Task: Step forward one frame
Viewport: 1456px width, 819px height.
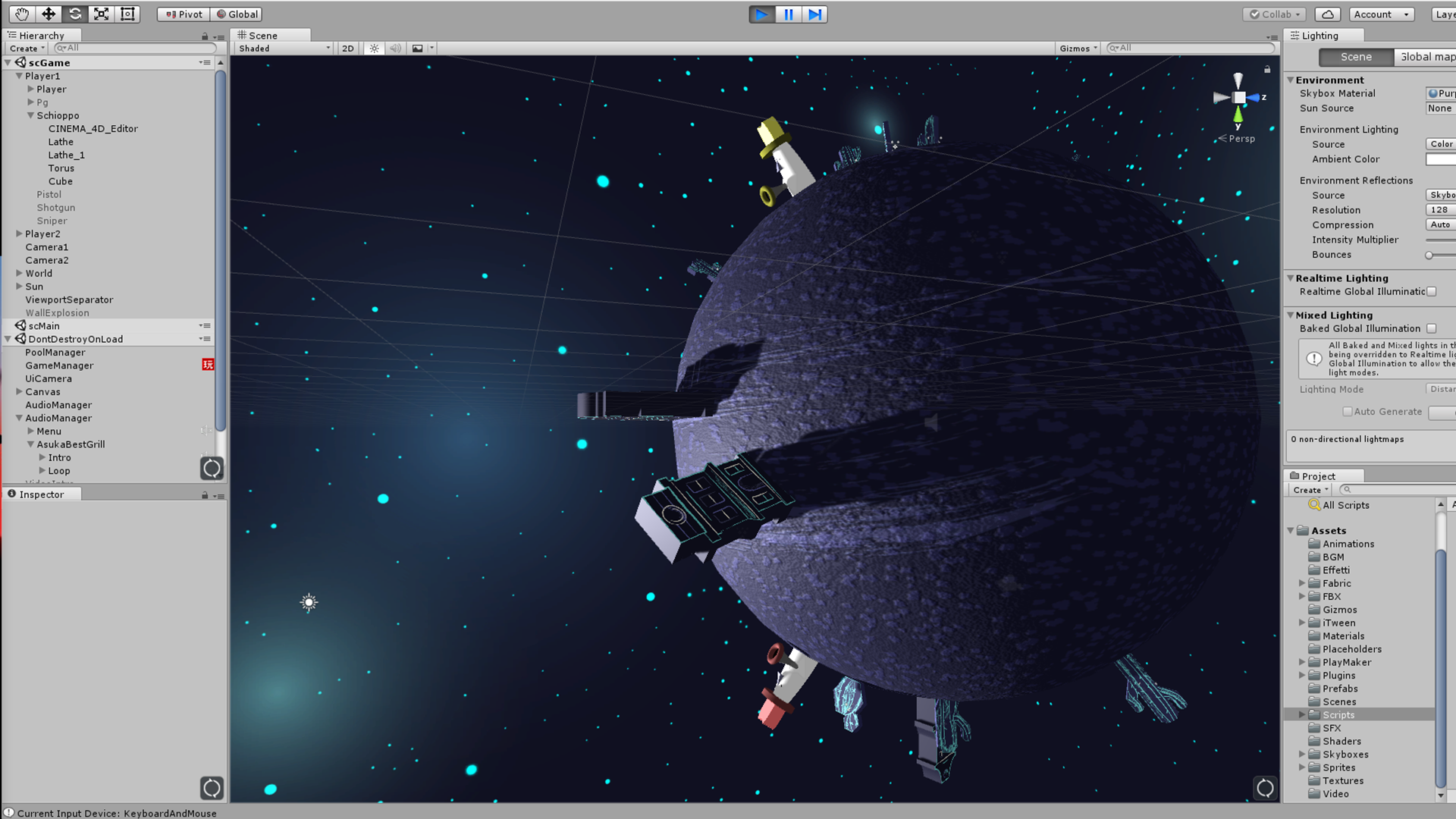Action: (814, 14)
